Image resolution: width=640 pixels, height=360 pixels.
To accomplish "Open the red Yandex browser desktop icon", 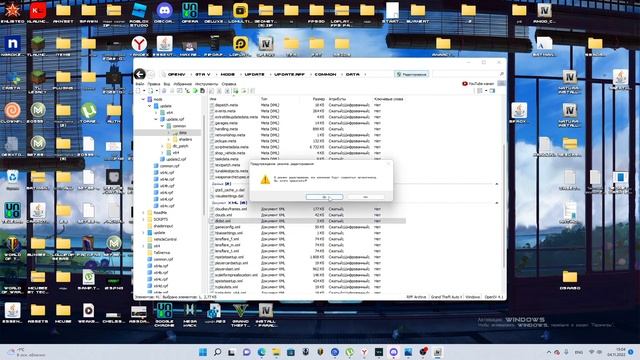I will tap(139, 46).
